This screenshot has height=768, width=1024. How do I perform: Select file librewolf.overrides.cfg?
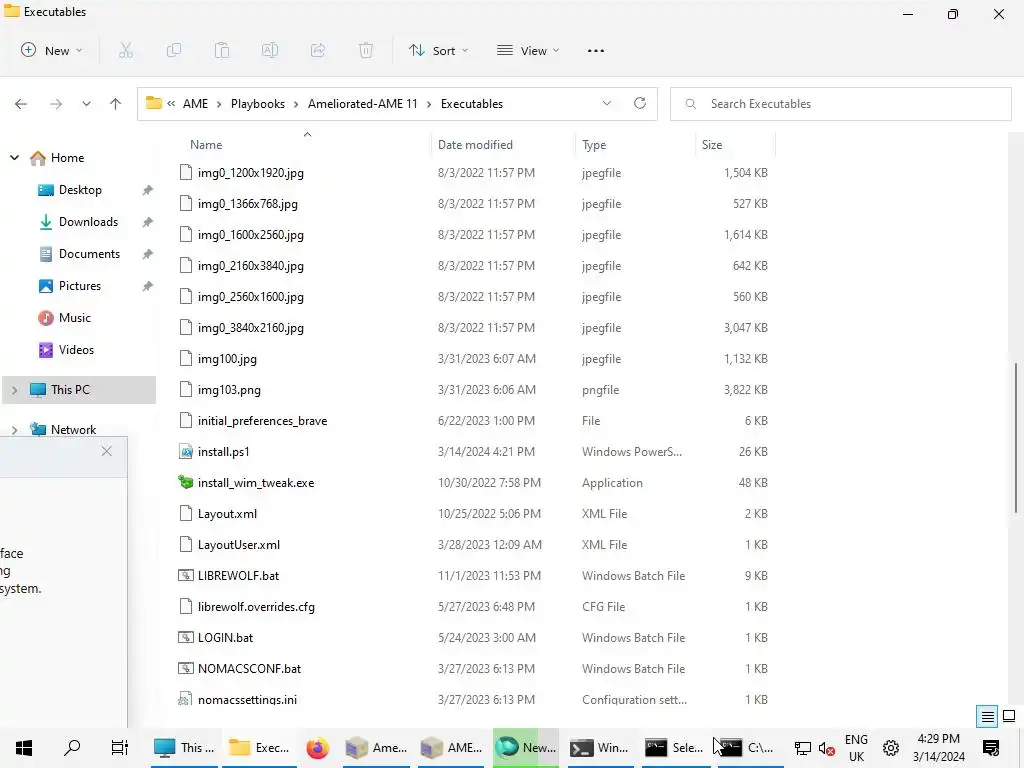click(256, 607)
